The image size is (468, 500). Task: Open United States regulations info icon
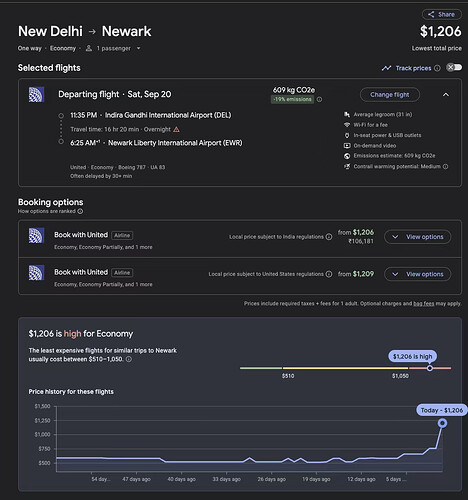point(329,274)
